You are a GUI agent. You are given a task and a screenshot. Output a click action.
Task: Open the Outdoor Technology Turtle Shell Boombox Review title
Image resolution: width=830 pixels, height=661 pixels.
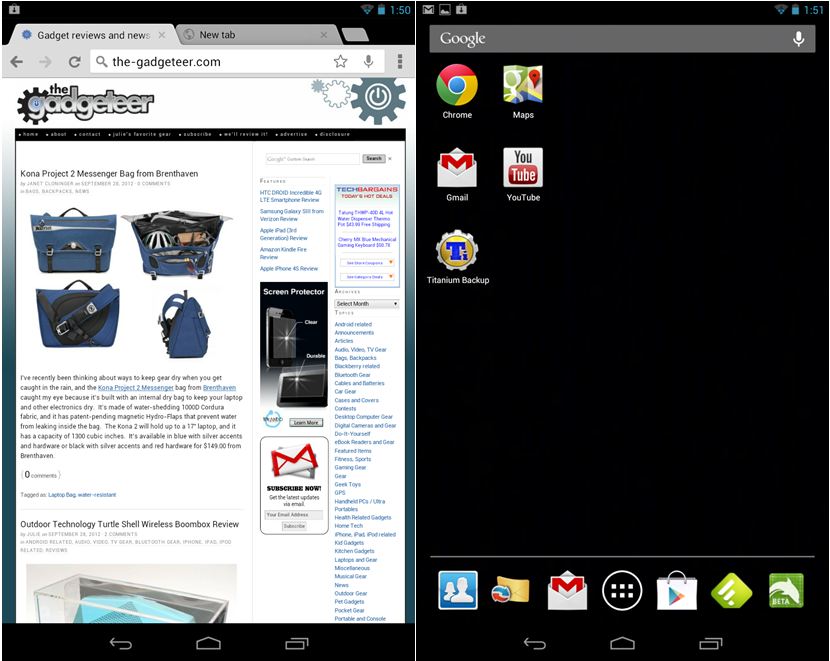pyautogui.click(x=130, y=524)
